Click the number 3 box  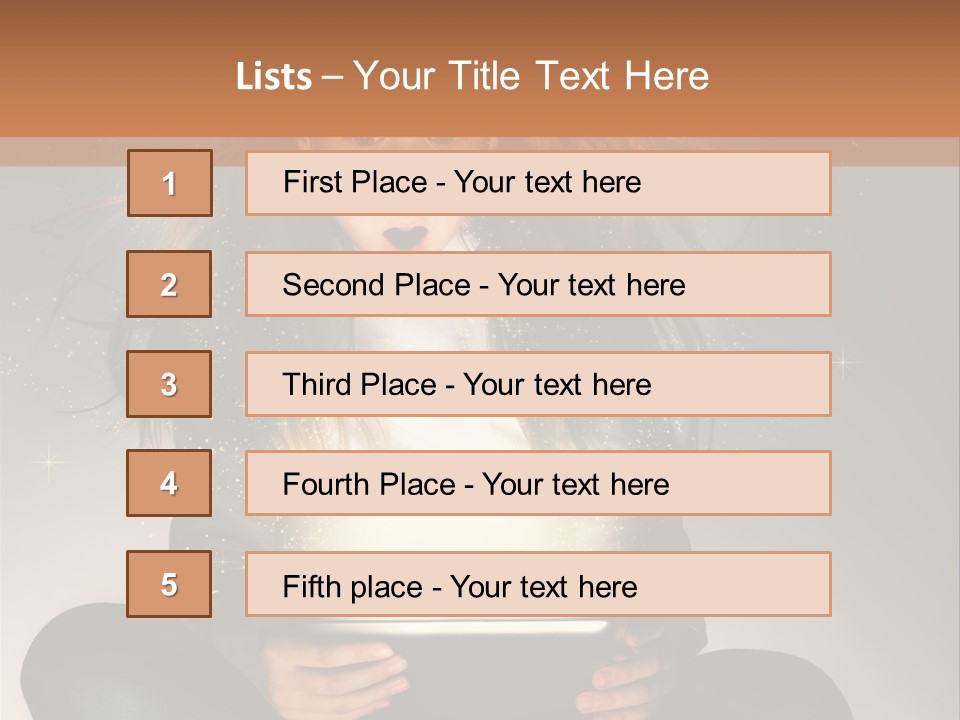(169, 384)
